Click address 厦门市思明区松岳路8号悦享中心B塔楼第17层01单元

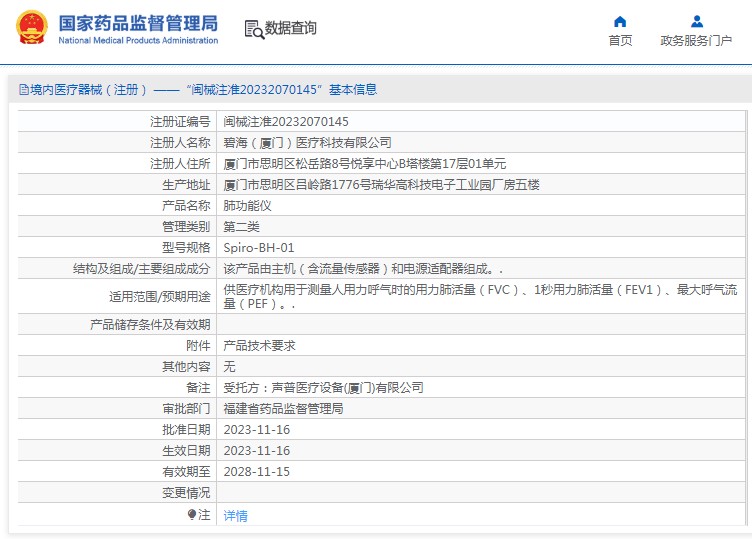(364, 164)
